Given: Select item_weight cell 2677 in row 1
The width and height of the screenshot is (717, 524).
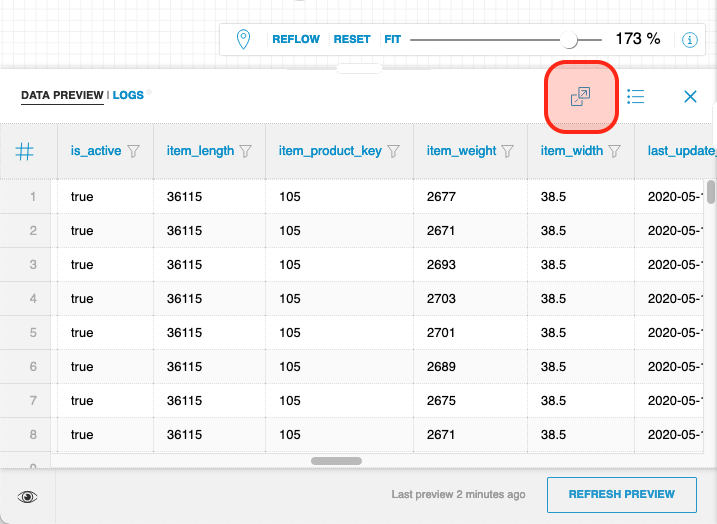Looking at the screenshot, I should click(x=441, y=197).
